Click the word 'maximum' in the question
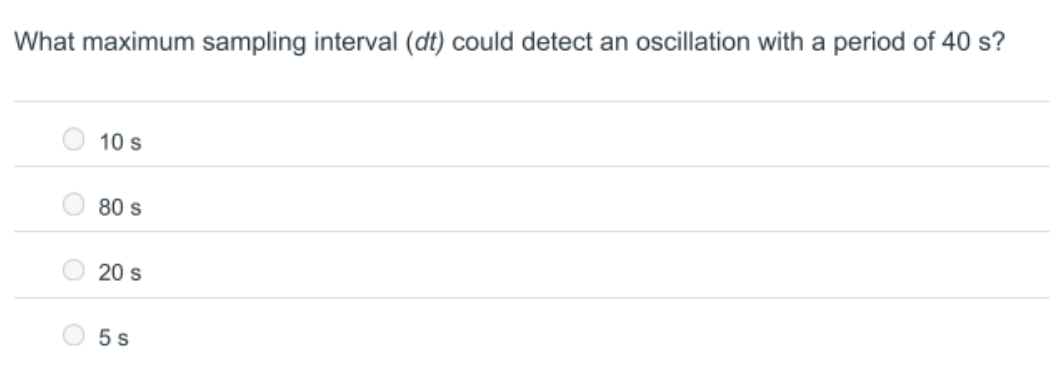The height and width of the screenshot is (378, 1062). (x=138, y=42)
